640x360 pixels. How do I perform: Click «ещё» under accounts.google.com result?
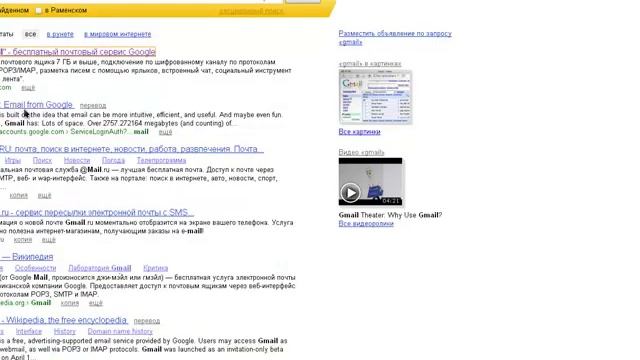pos(165,132)
